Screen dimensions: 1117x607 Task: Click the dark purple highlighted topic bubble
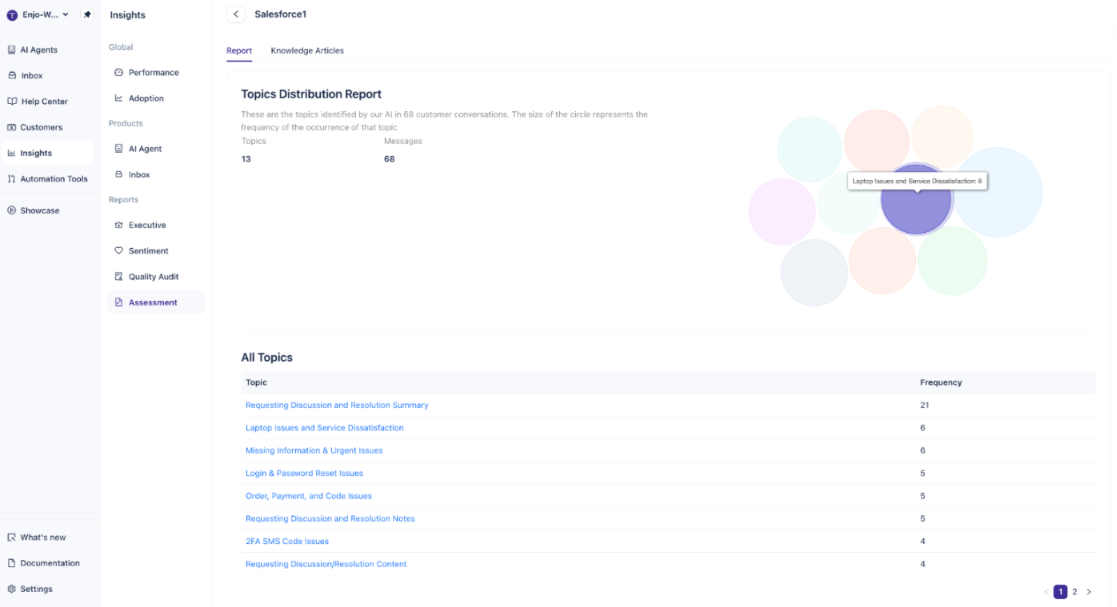915,201
